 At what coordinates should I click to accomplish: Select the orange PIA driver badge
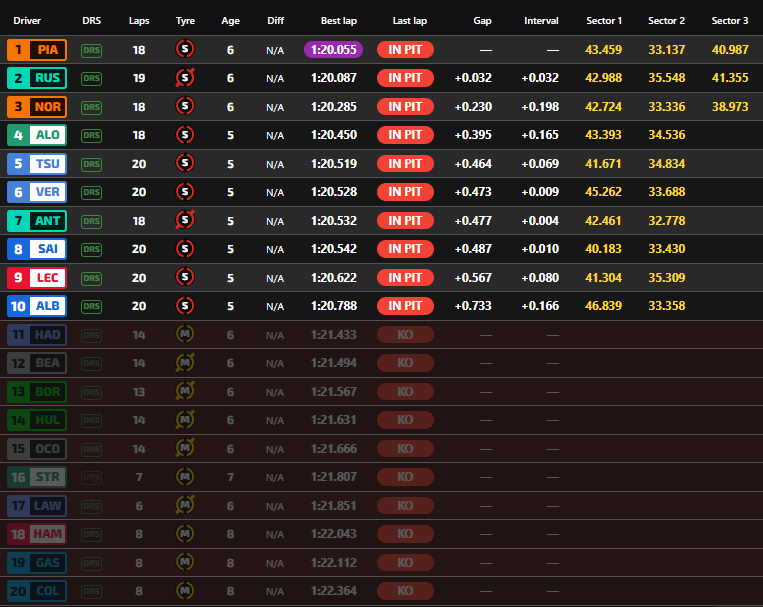coord(37,49)
